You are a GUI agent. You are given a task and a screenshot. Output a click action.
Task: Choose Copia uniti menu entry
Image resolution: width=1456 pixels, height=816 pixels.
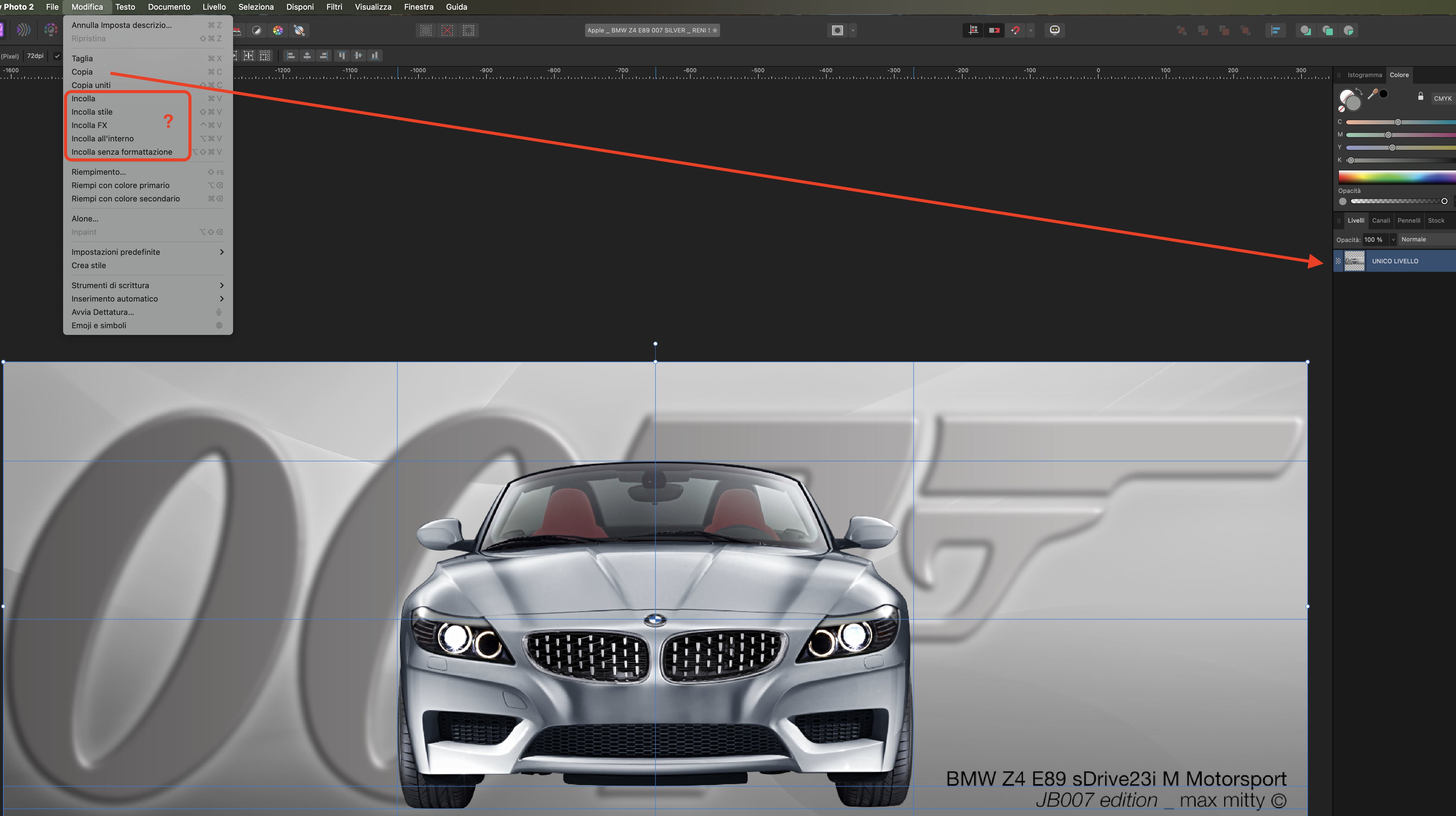(x=147, y=85)
